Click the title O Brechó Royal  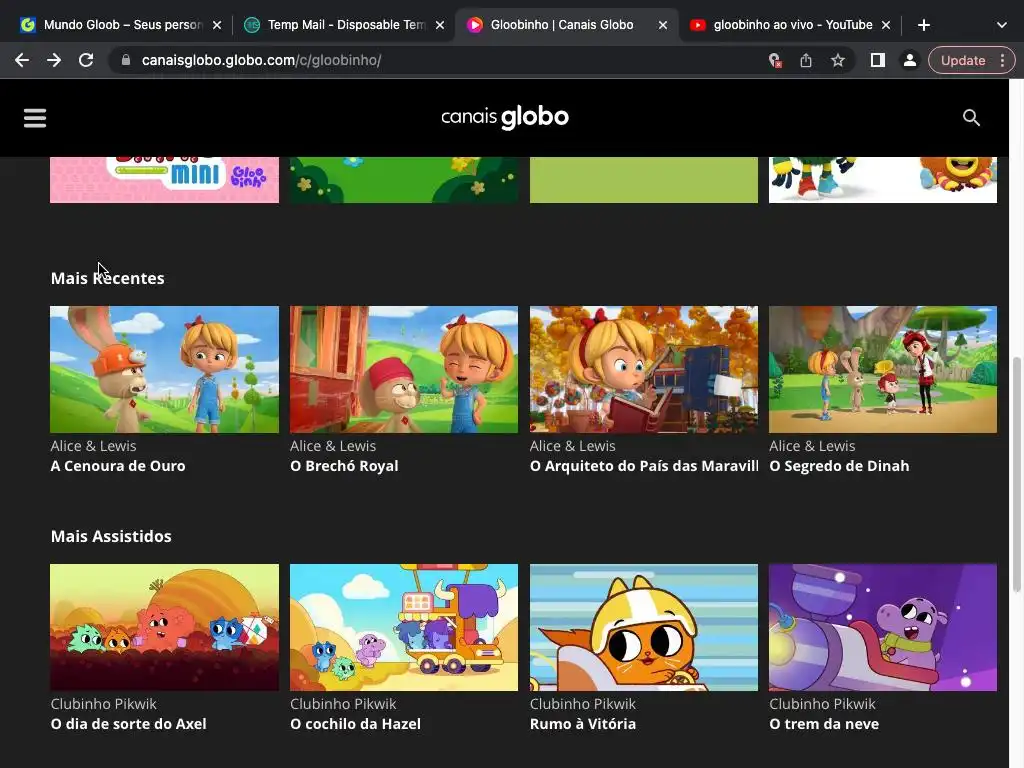click(344, 466)
